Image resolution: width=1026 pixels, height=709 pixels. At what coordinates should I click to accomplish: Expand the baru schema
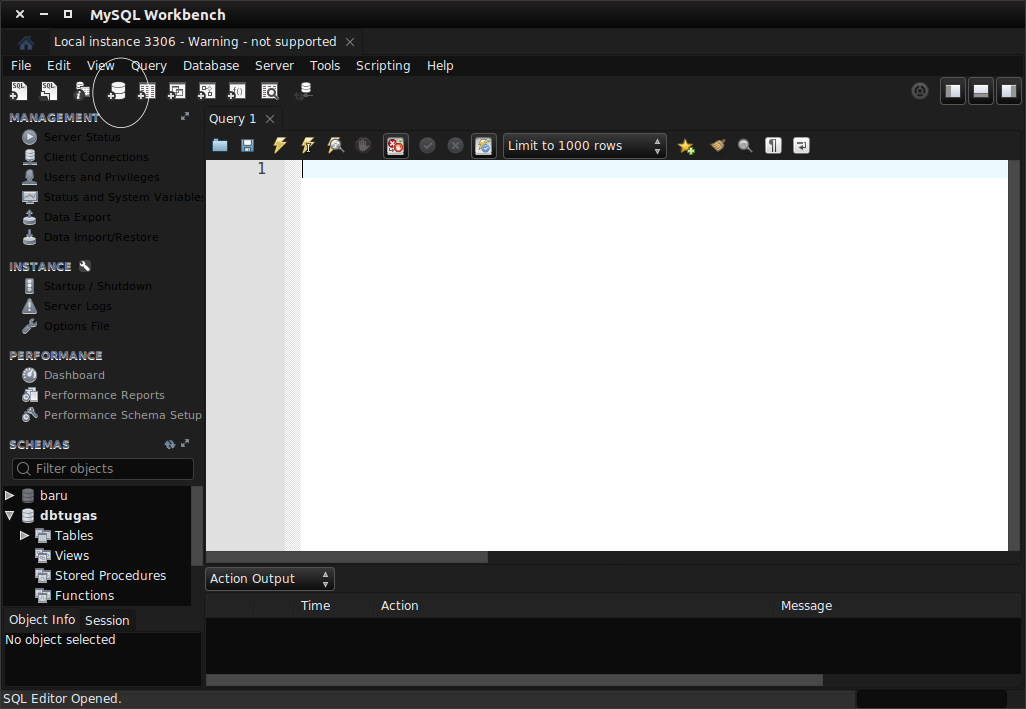coord(9,495)
